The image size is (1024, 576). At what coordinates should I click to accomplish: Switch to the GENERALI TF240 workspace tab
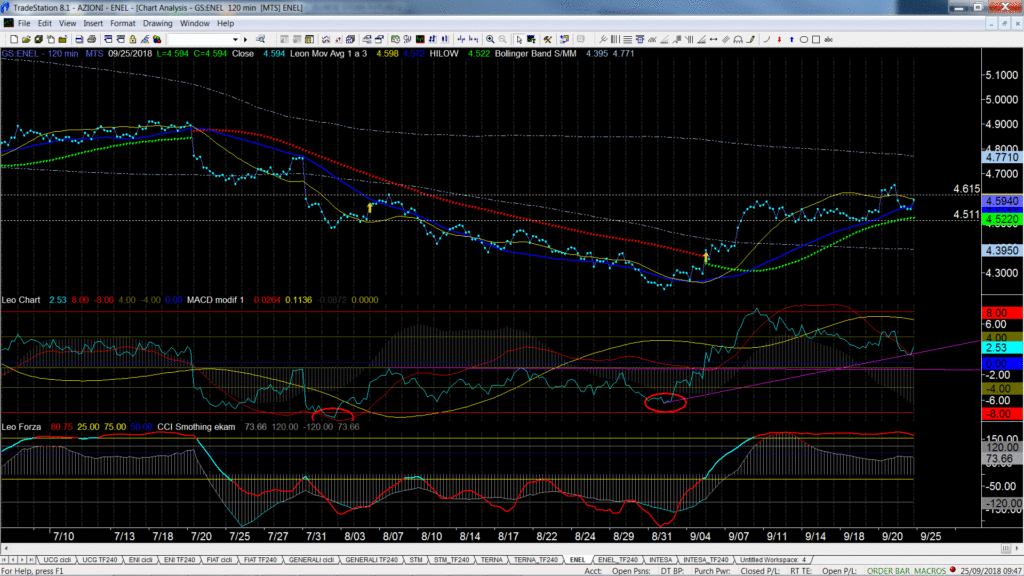(372, 560)
